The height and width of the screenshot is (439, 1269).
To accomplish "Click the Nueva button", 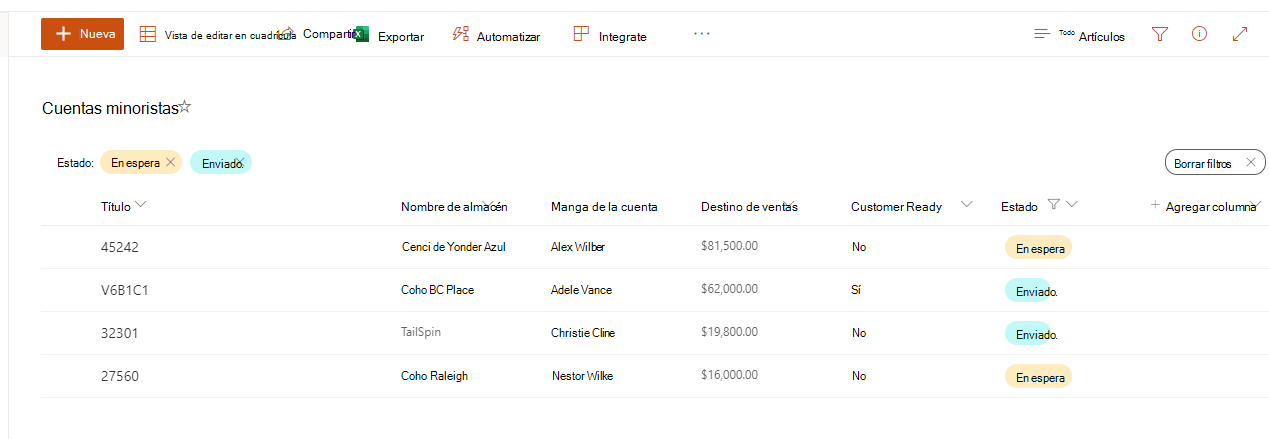I will [82, 34].
